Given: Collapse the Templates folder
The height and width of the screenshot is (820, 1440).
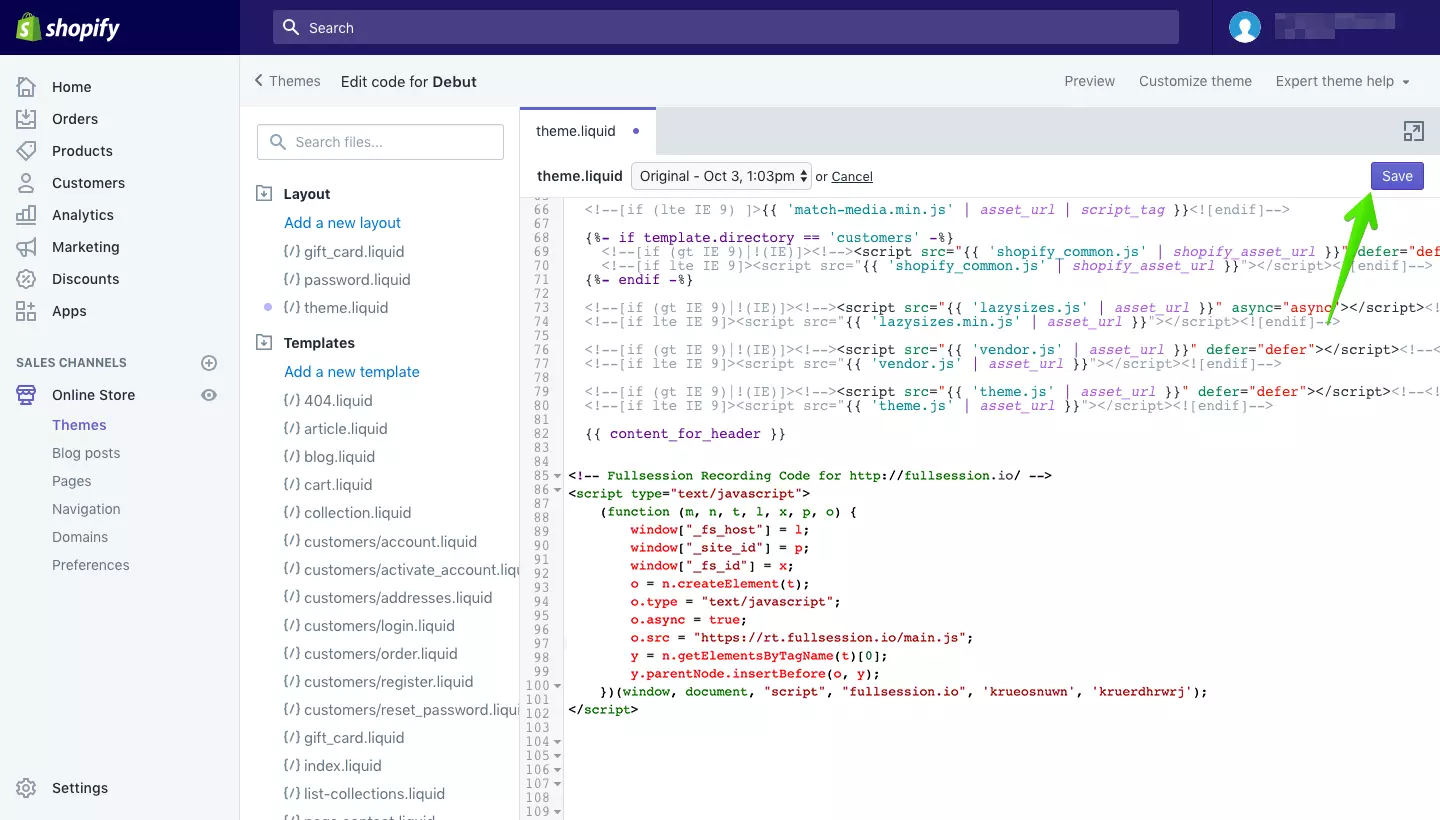Looking at the screenshot, I should (x=264, y=343).
